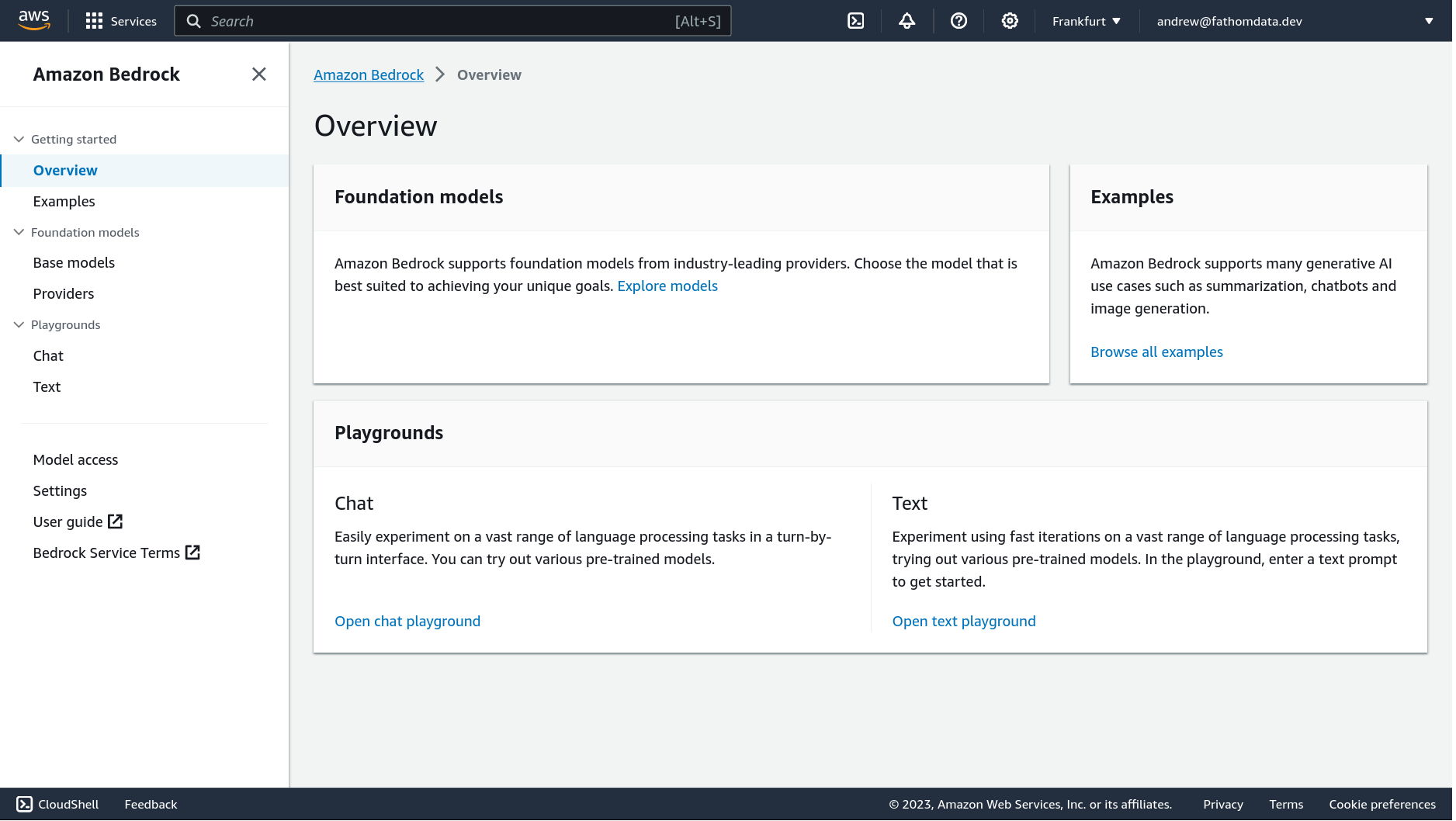Go to Model access page
This screenshot has width=1456, height=821.
pyautogui.click(x=75, y=459)
